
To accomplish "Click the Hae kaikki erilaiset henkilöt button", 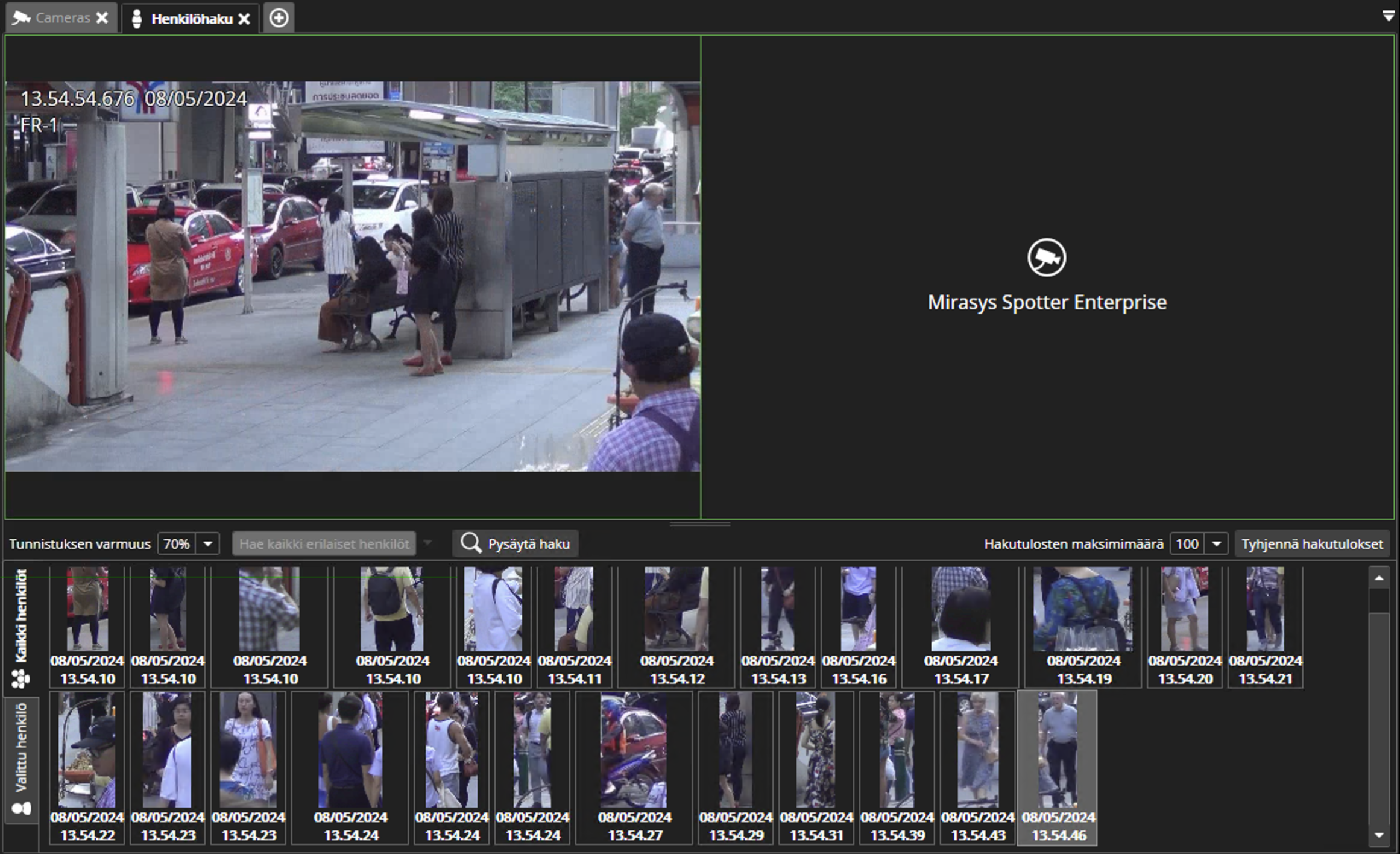I will click(x=324, y=543).
